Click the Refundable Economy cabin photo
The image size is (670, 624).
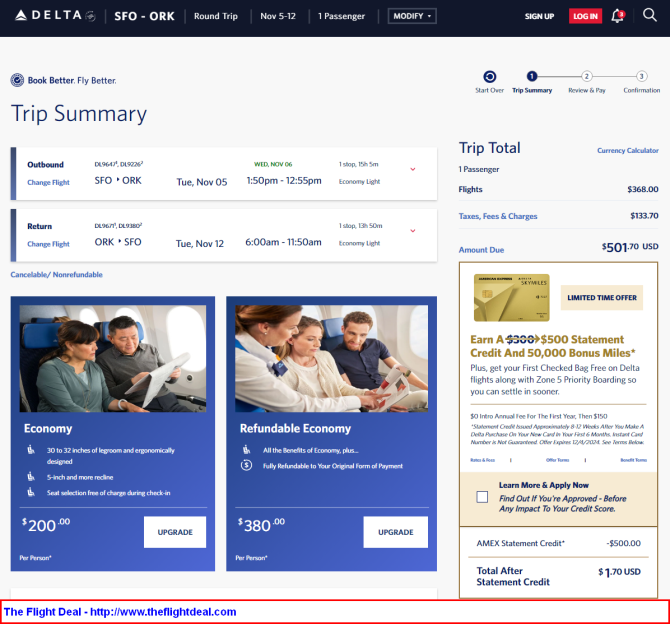332,359
